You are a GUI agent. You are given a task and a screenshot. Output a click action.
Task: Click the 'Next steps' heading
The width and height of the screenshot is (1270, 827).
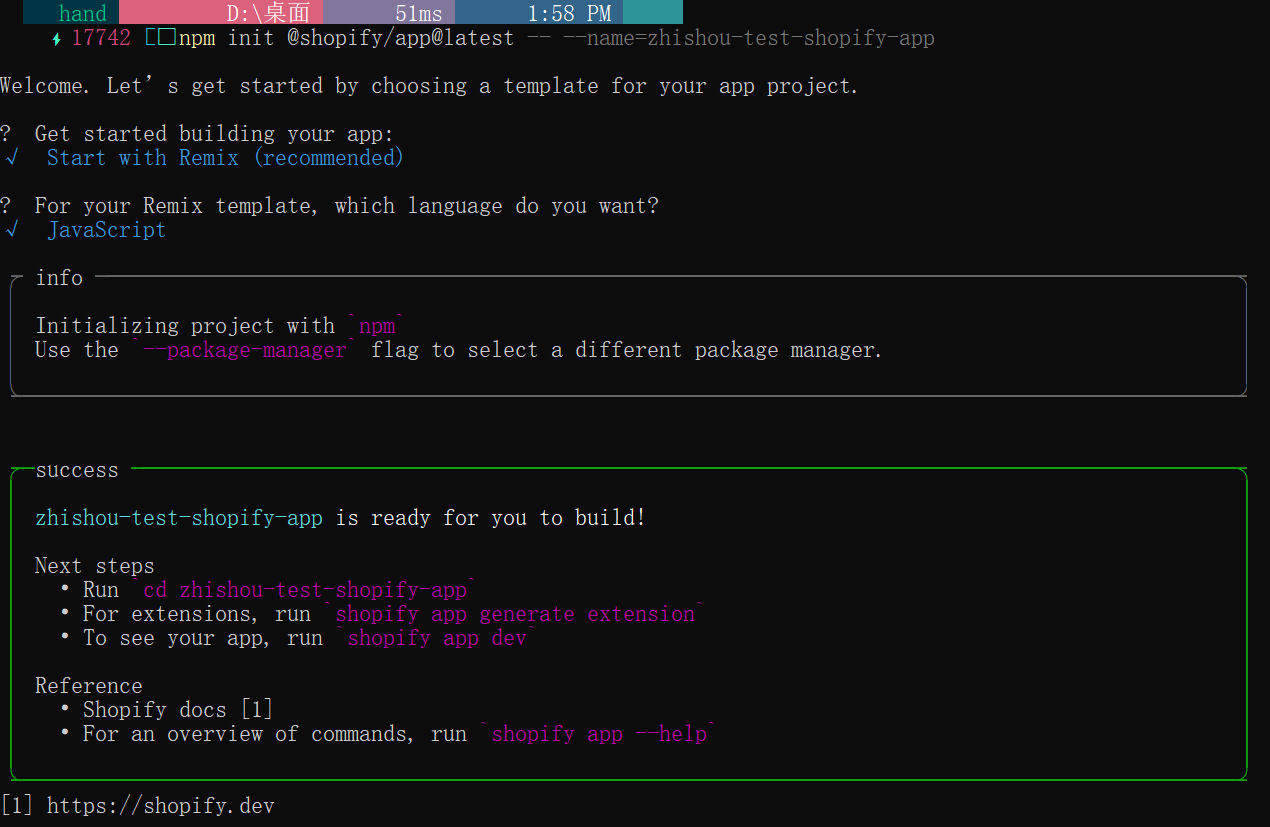95,566
